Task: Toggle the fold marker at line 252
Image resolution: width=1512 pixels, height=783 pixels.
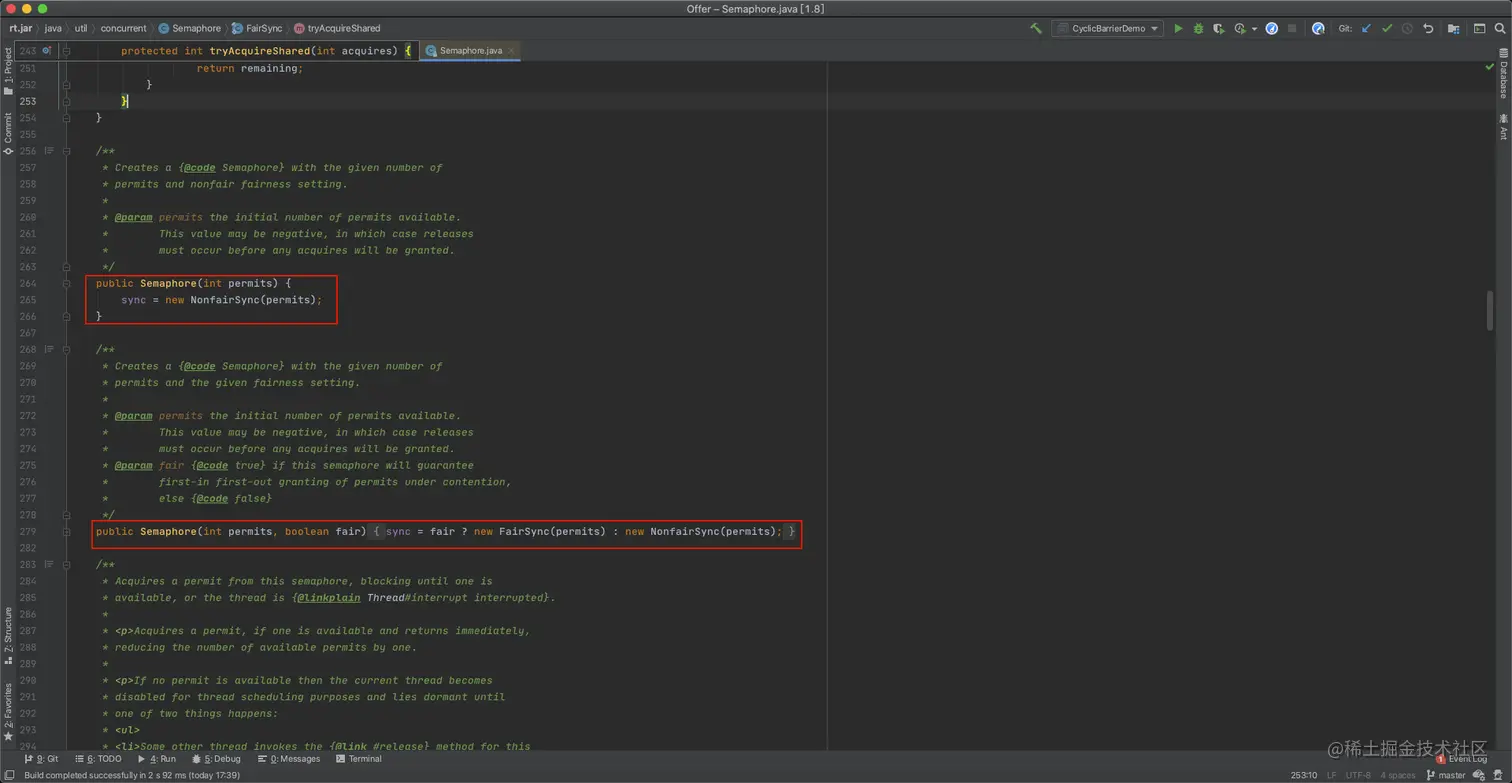Action: pos(66,84)
